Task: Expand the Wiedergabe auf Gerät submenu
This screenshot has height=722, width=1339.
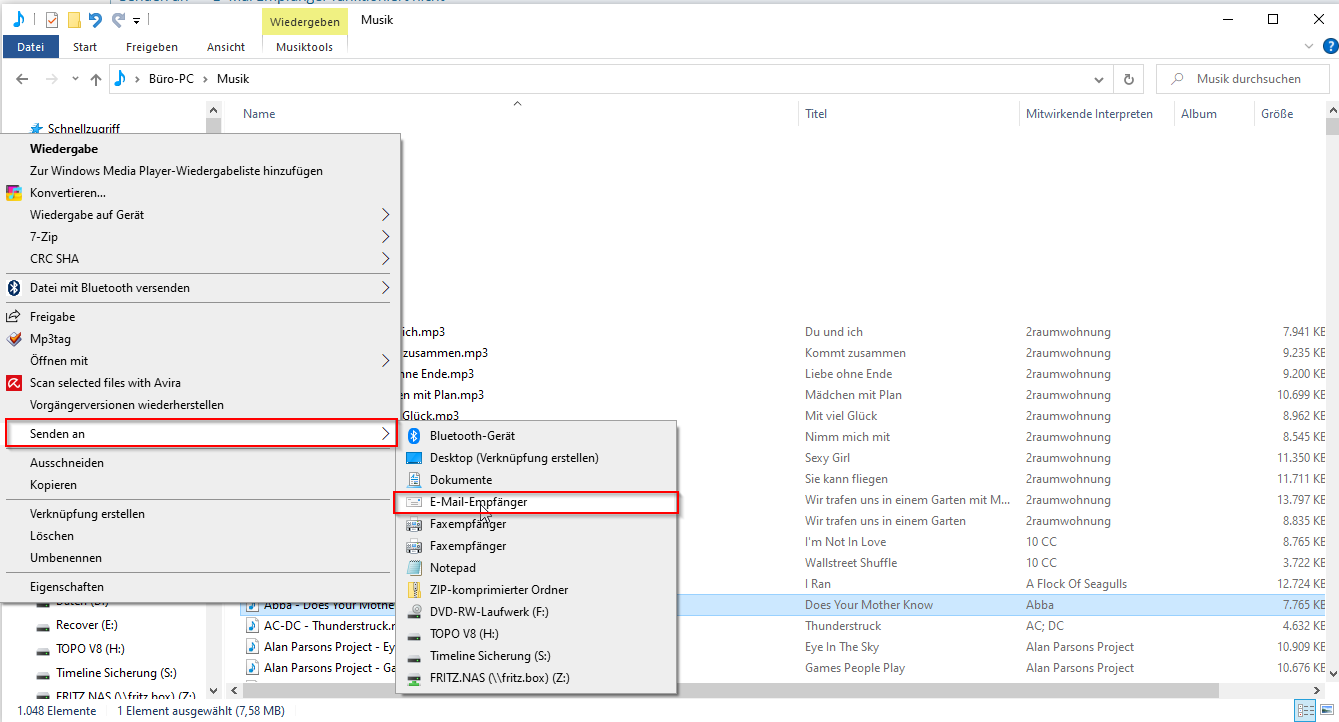Action: 386,215
